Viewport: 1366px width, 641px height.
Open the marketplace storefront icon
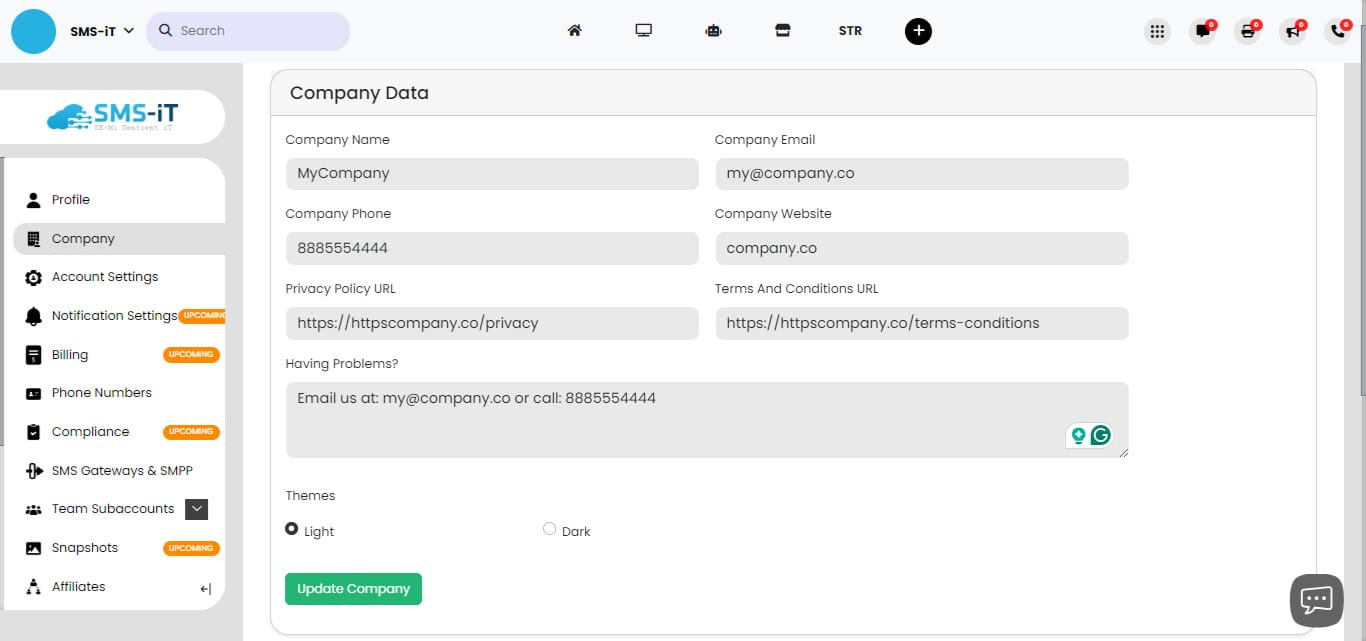tap(783, 30)
